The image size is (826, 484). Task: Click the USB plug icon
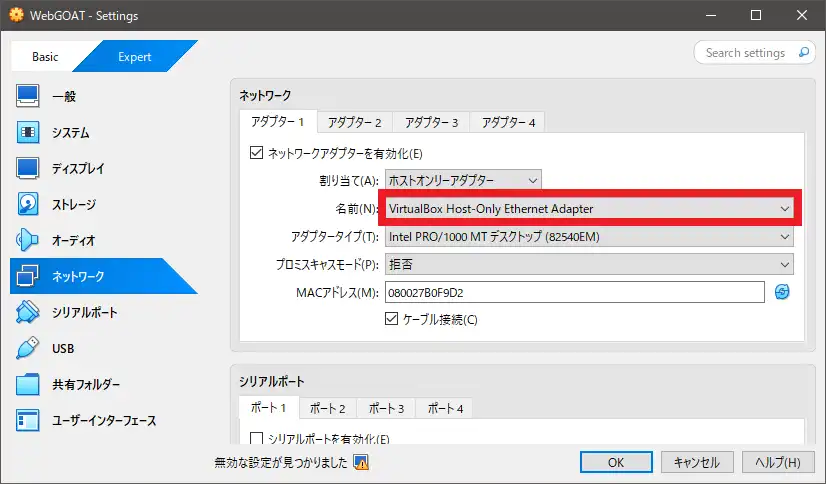coord(27,348)
